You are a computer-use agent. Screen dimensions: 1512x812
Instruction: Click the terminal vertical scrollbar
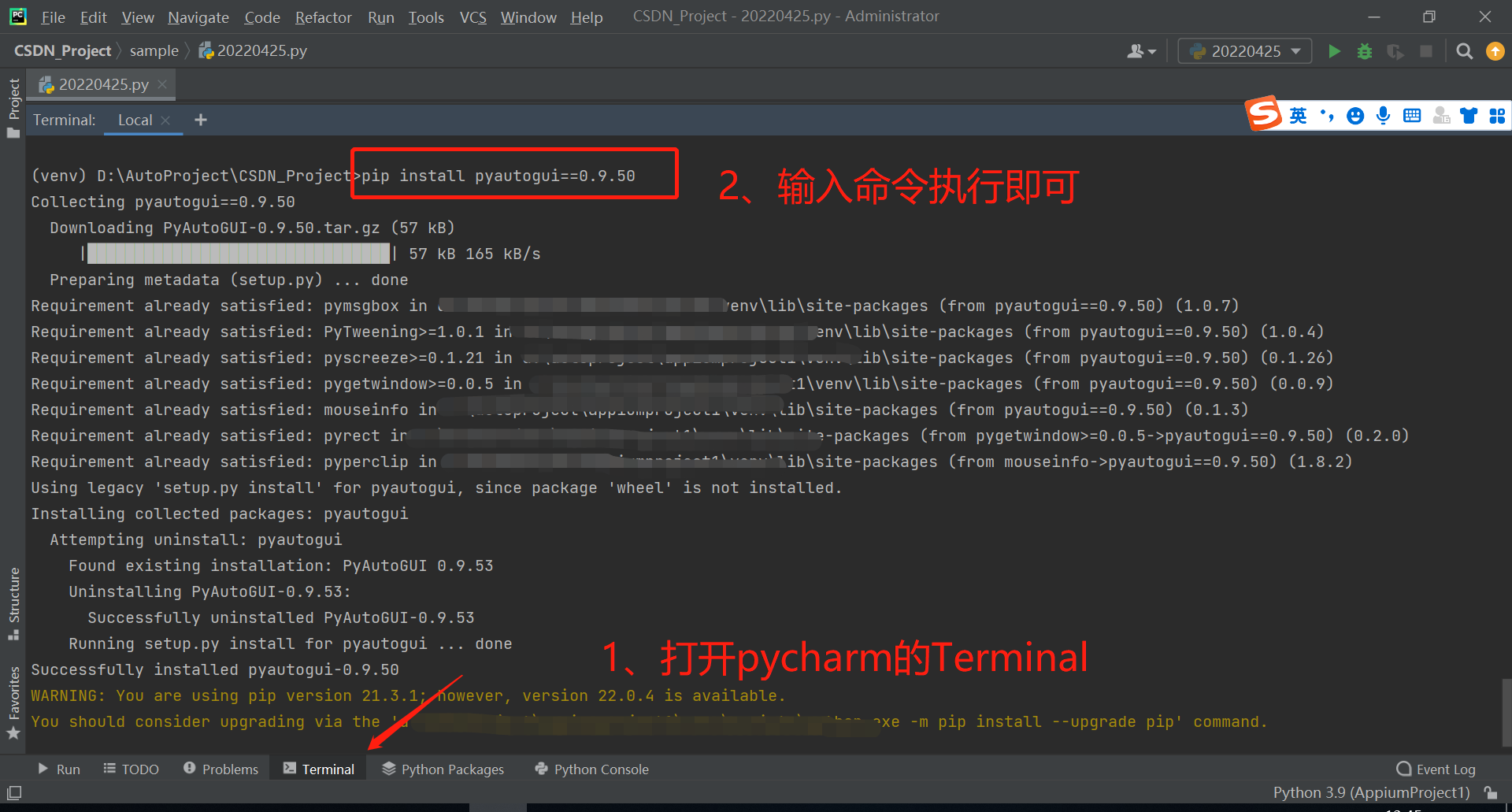[1506, 712]
